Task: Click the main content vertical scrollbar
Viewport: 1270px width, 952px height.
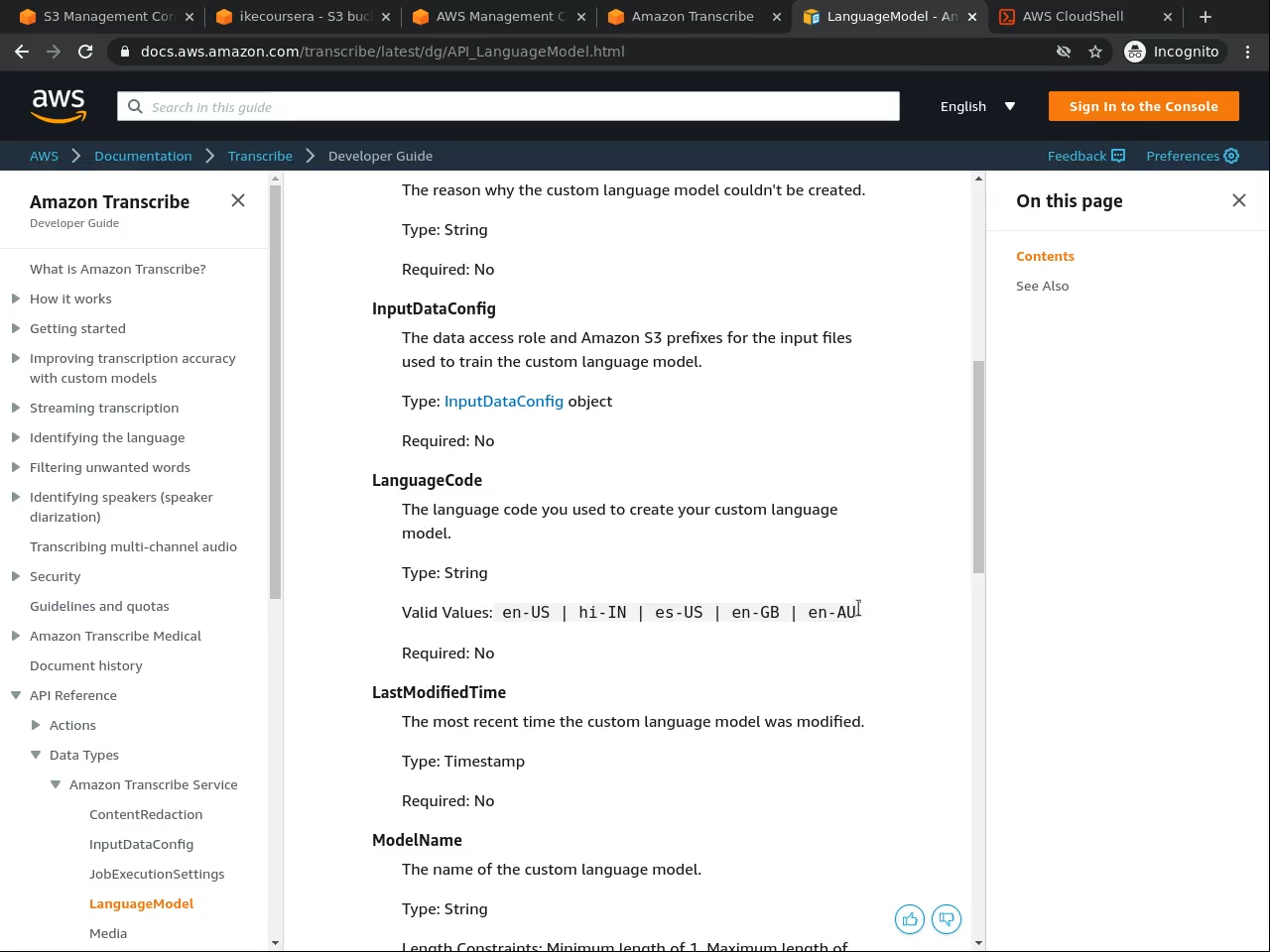Action: [978, 466]
